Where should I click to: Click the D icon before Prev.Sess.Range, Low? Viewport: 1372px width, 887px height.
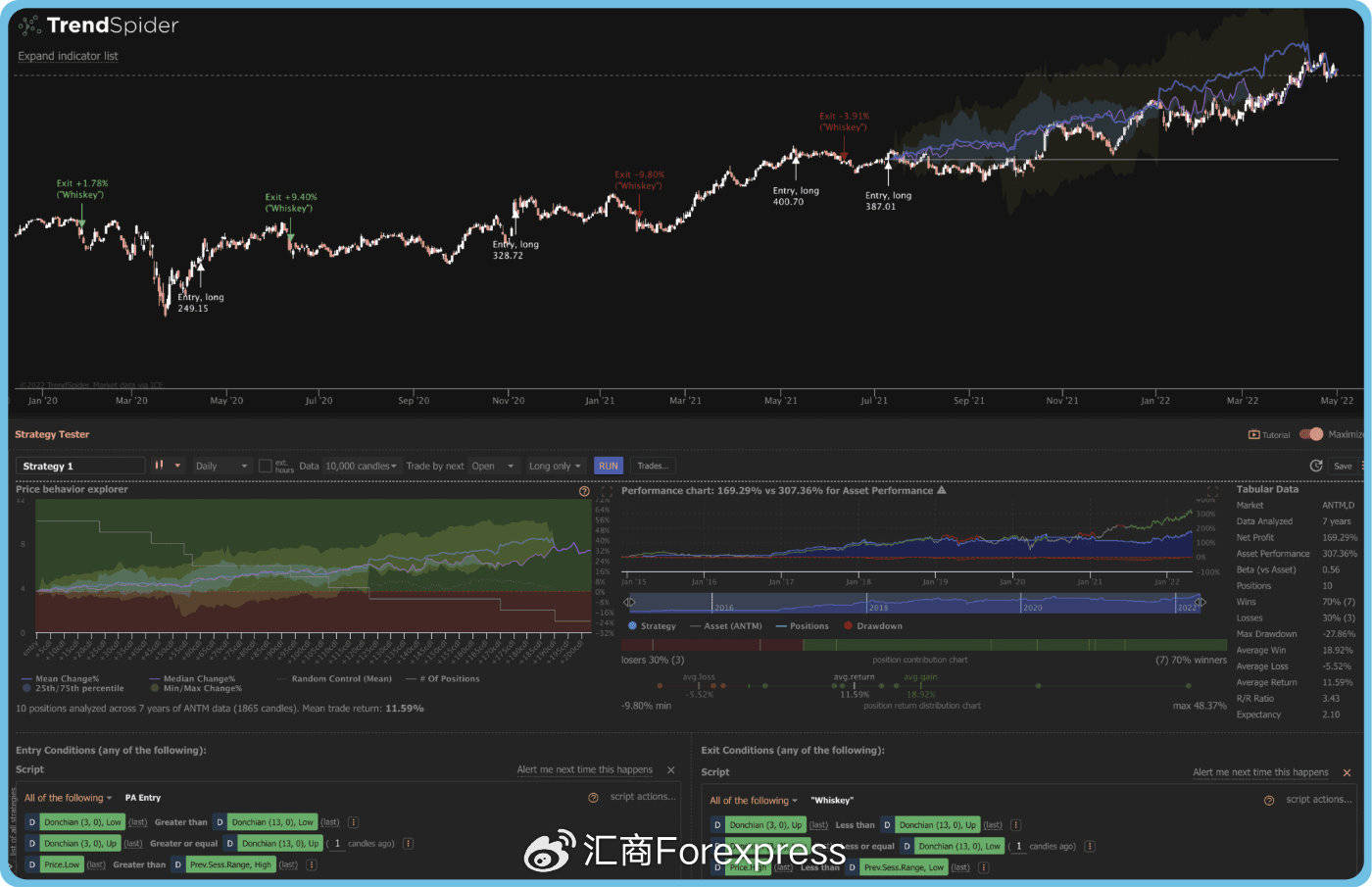pos(853,867)
